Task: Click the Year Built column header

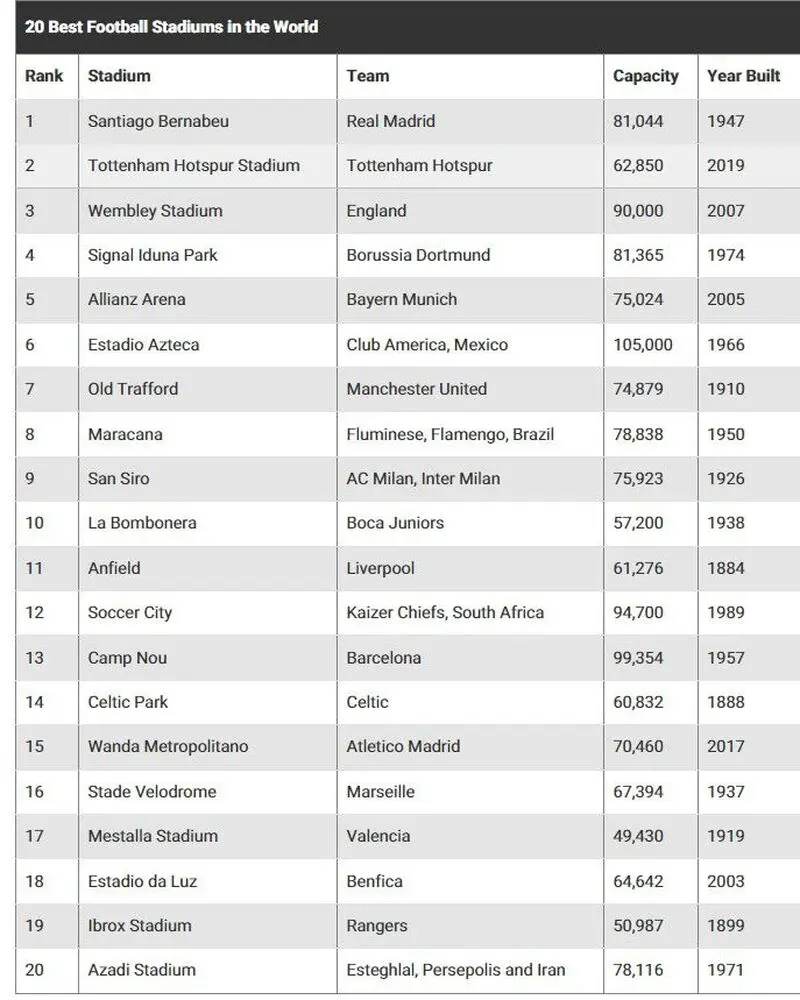Action: [x=743, y=76]
